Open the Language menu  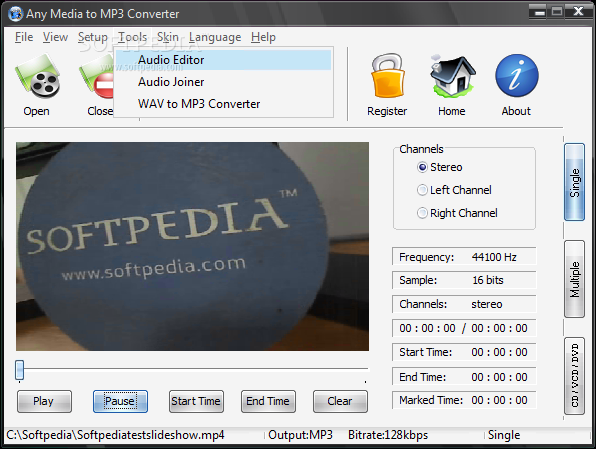215,37
